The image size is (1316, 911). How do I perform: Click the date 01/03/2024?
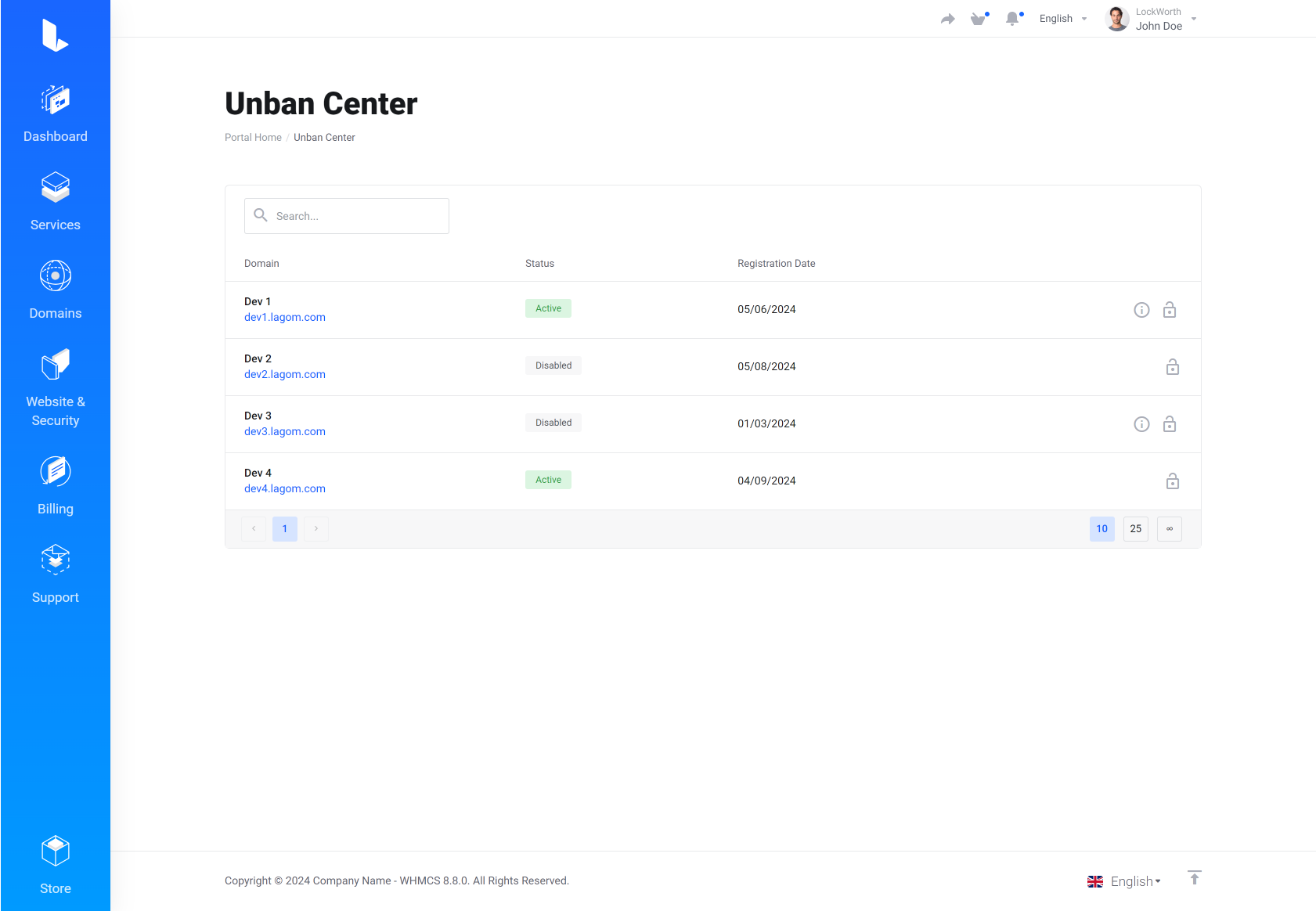[766, 423]
